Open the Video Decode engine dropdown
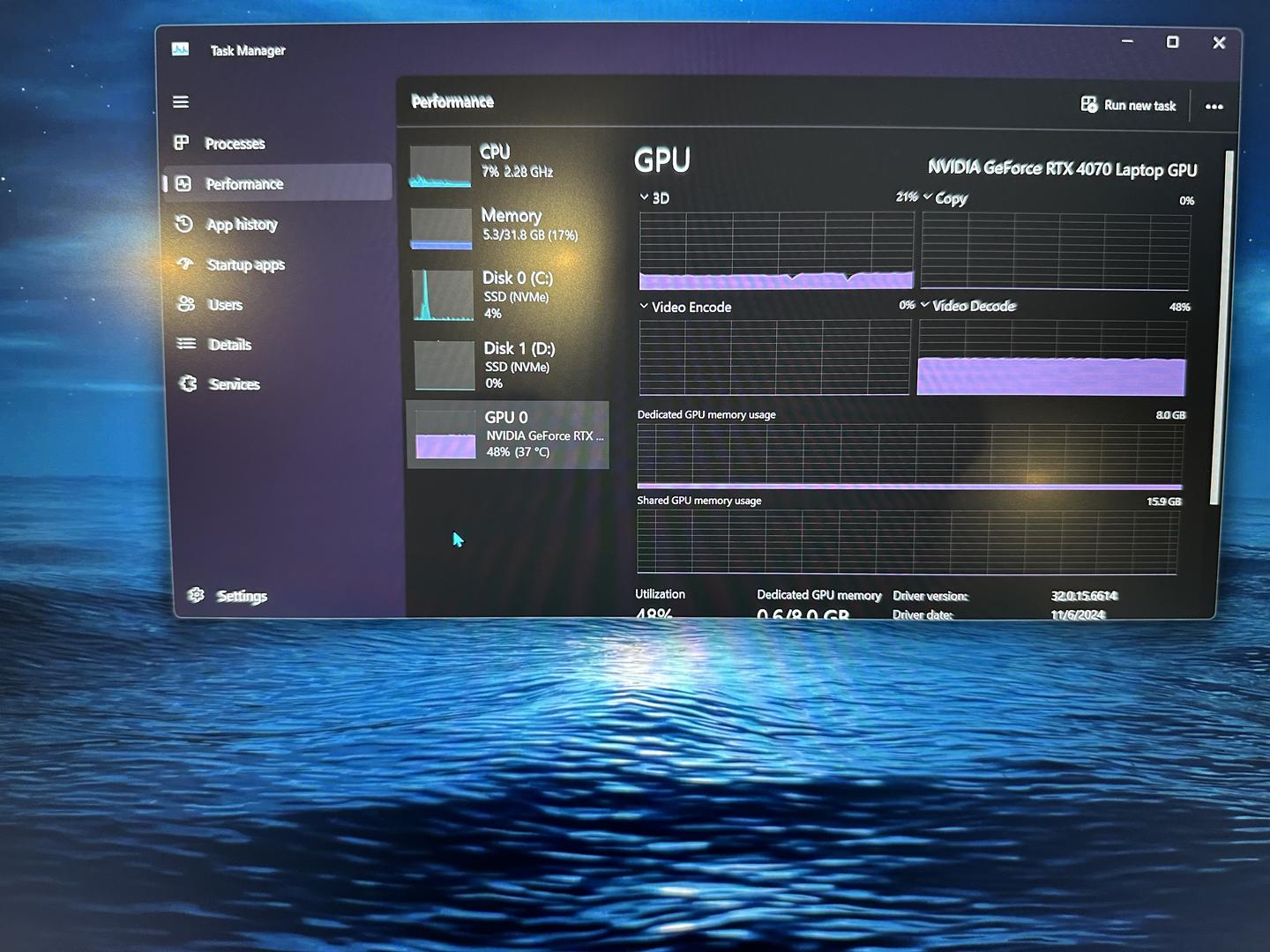Viewport: 1270px width, 952px height. point(924,305)
